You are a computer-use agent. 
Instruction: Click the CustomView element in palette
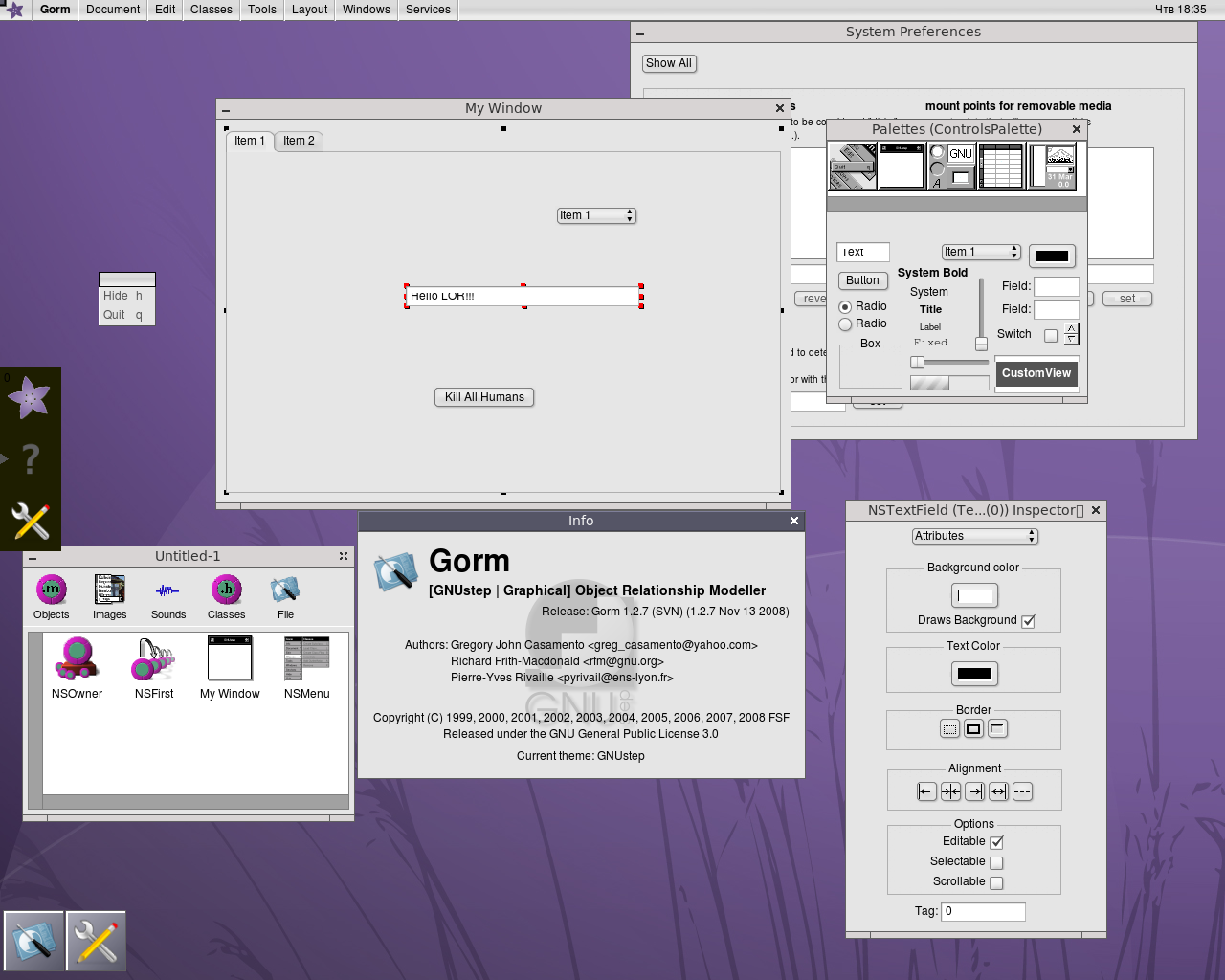1036,373
